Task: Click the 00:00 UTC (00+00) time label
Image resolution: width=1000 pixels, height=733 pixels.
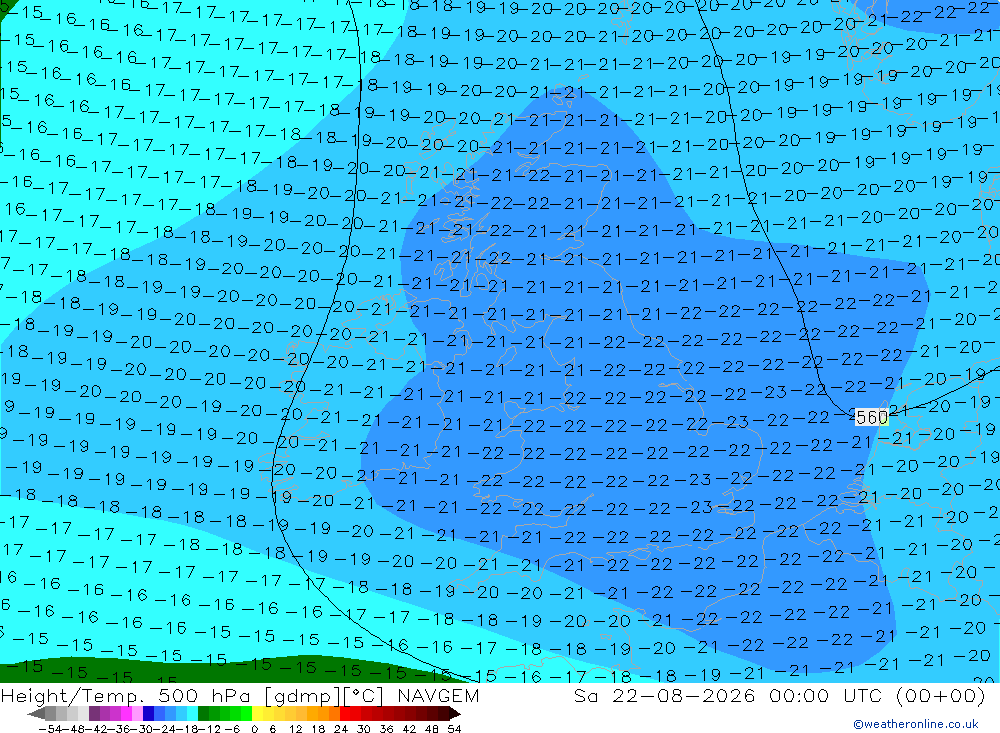Action: tap(877, 695)
